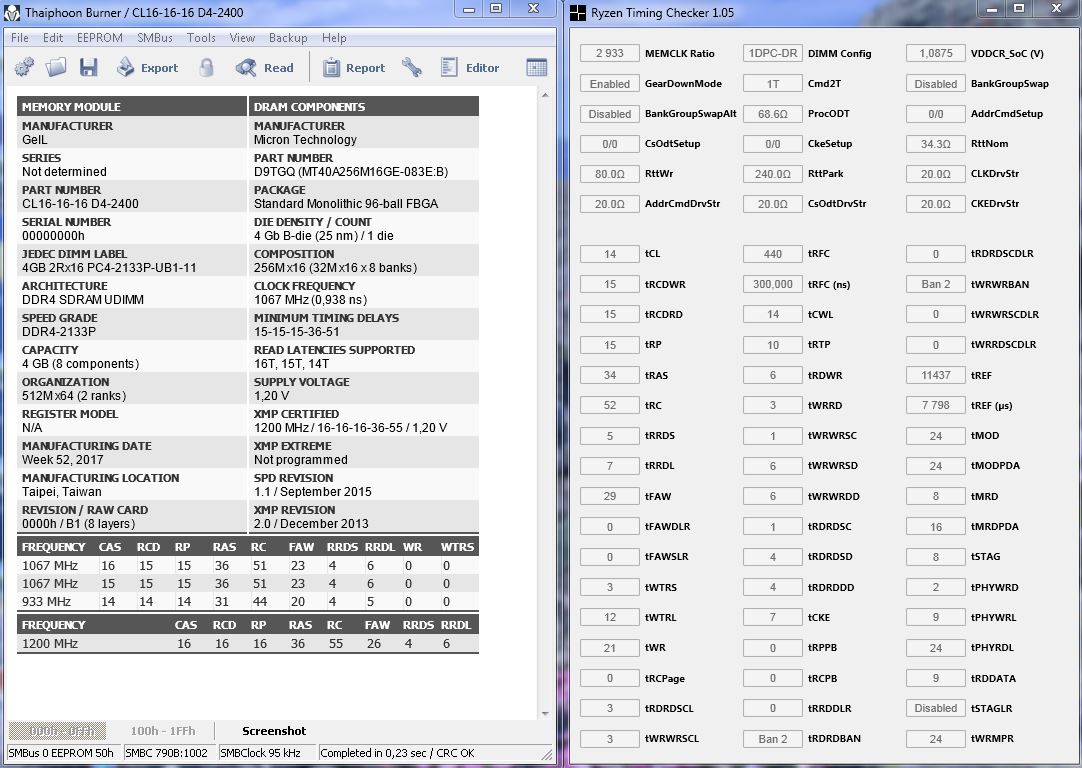Image resolution: width=1082 pixels, height=768 pixels.
Task: Click the floppy disk save icon
Action: pos(88,67)
